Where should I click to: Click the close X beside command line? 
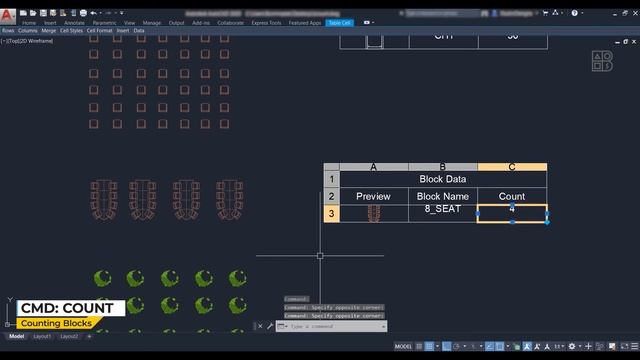(260, 326)
